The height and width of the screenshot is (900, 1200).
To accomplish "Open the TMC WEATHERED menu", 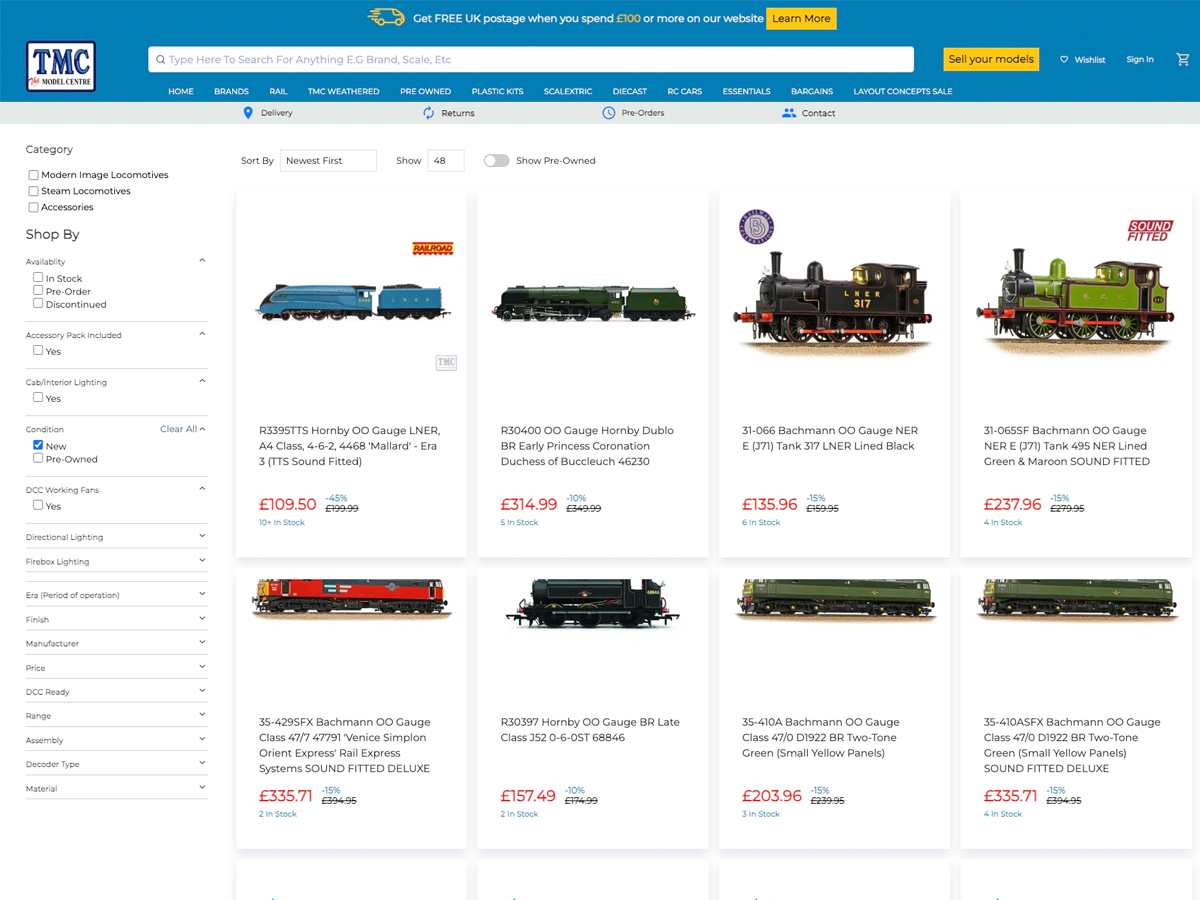I will pyautogui.click(x=343, y=91).
